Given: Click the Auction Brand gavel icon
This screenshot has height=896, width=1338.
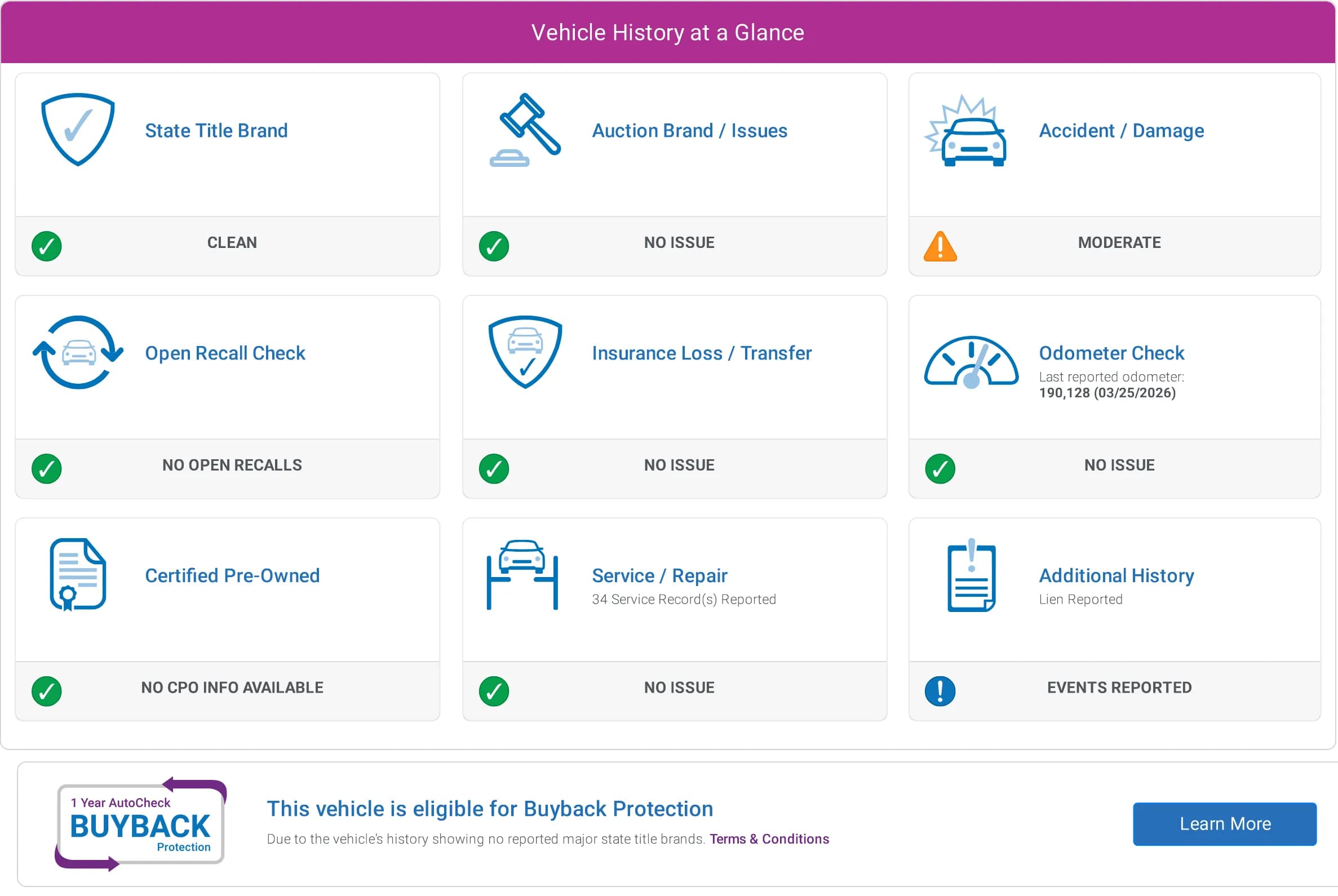Looking at the screenshot, I should [525, 130].
